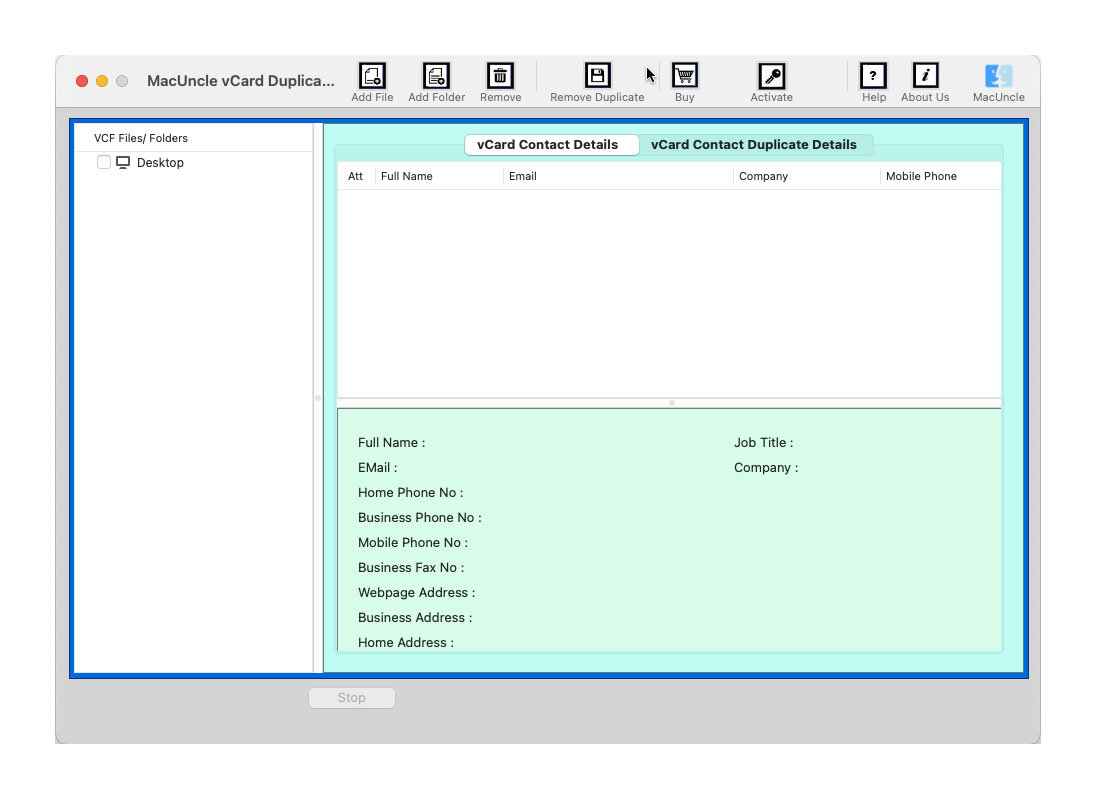Click the Mobile Phone column header
Viewport: 1096px width, 799px height.
921,176
